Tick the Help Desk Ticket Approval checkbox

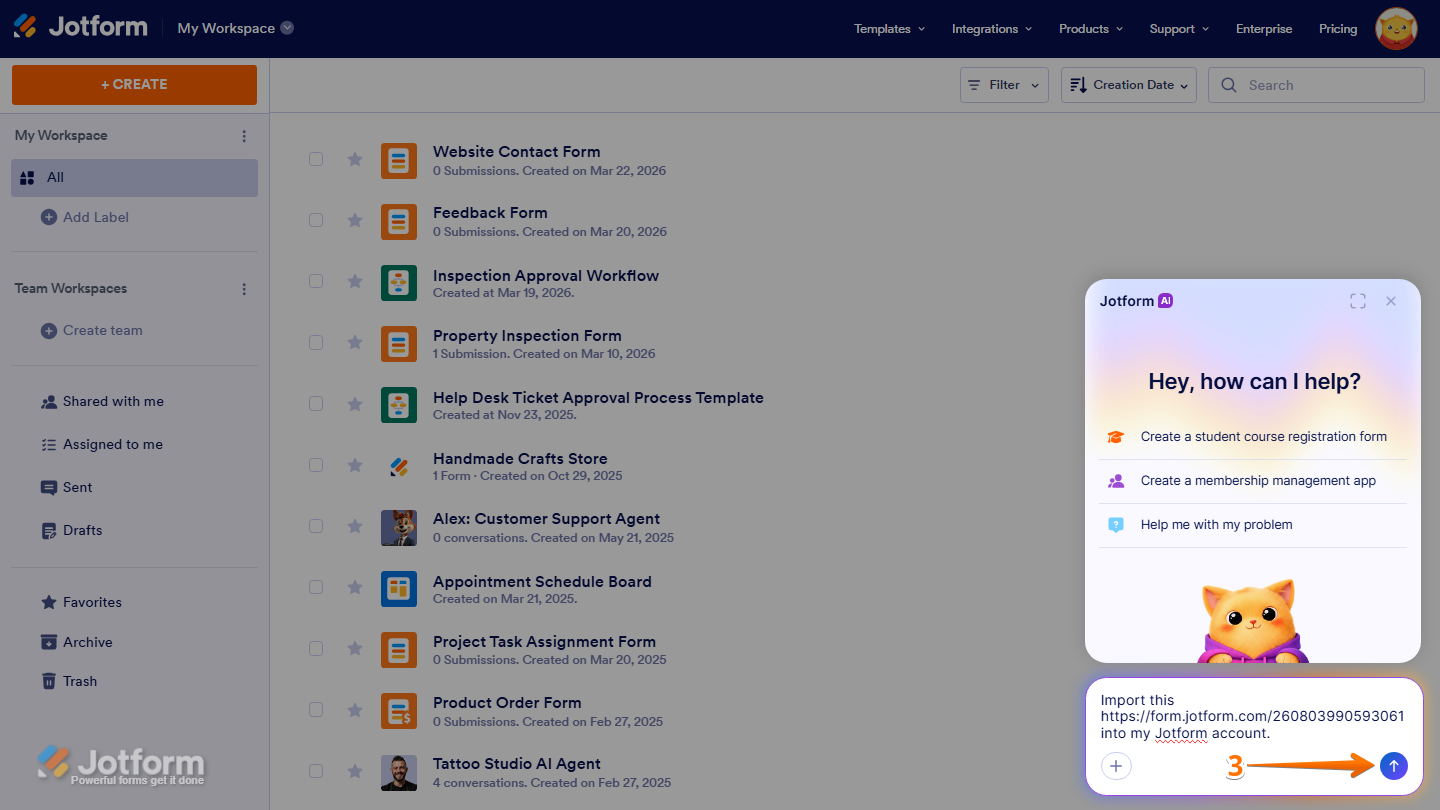pyautogui.click(x=316, y=403)
